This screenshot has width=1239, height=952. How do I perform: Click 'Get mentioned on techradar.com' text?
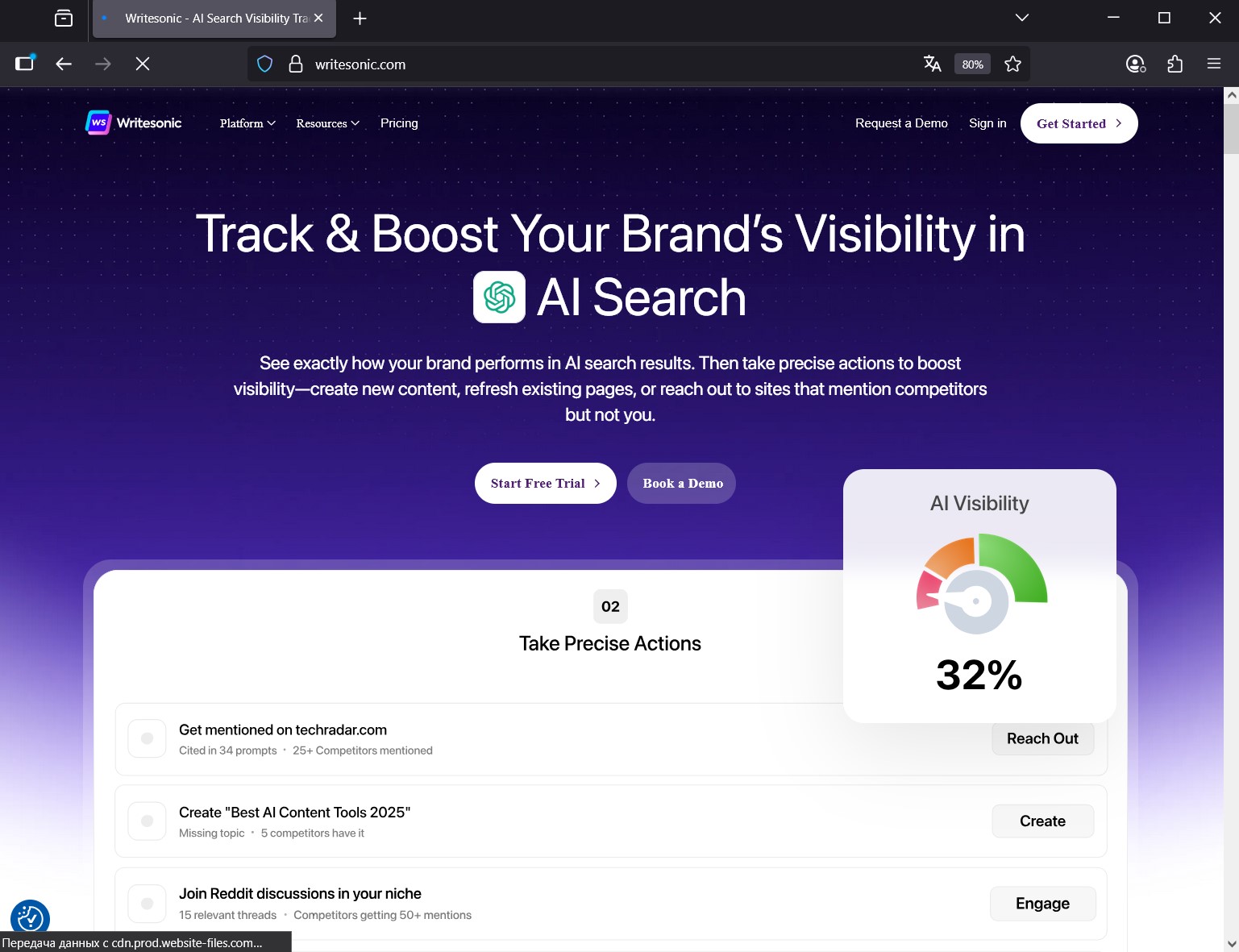(283, 730)
